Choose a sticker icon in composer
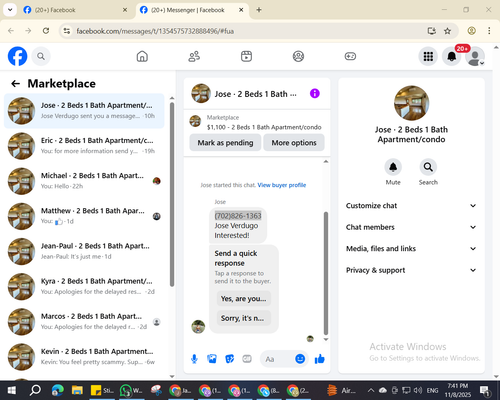Viewport: 500px width, 400px height. point(230,359)
